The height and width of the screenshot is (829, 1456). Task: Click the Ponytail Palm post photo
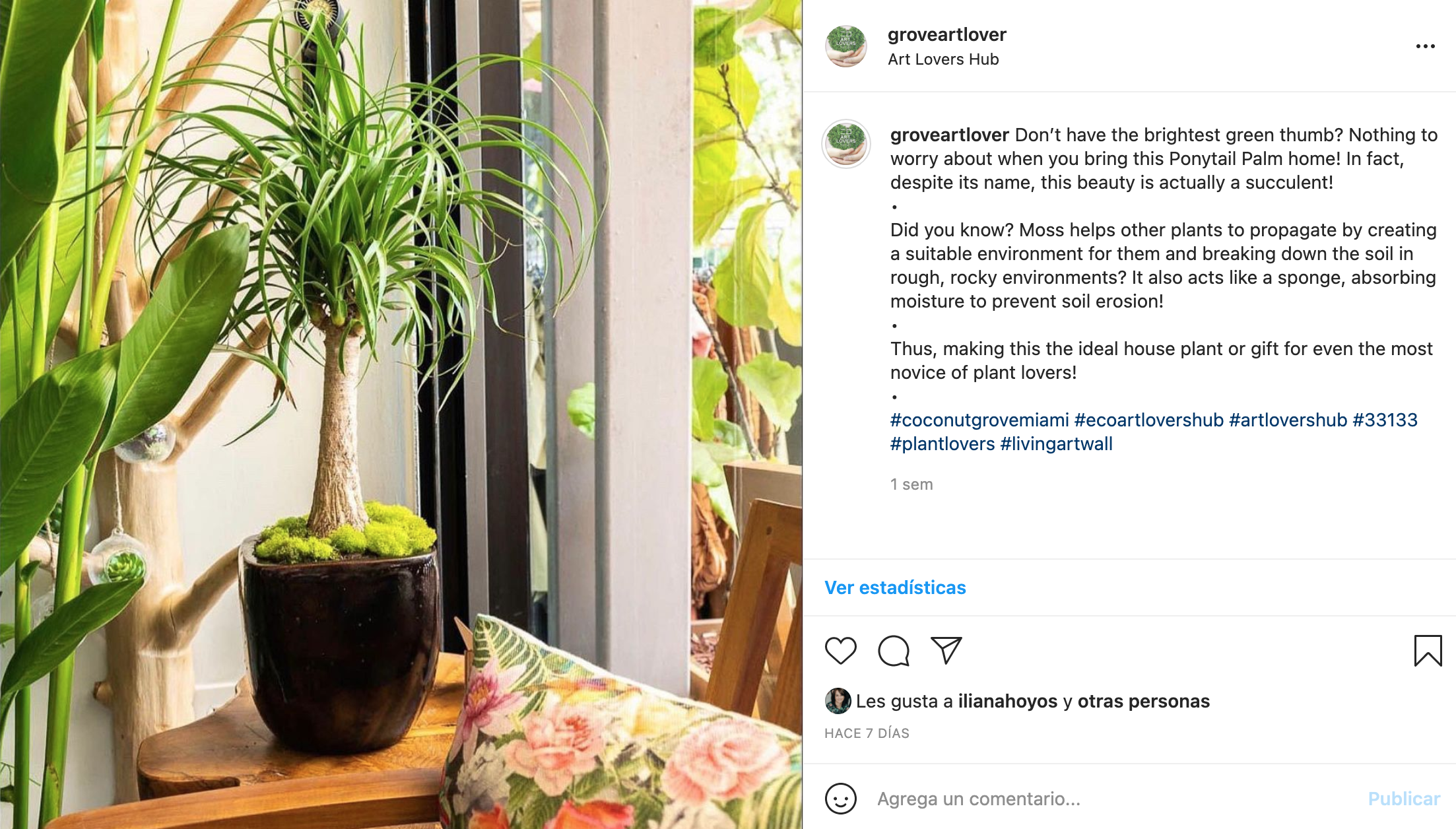click(x=401, y=414)
